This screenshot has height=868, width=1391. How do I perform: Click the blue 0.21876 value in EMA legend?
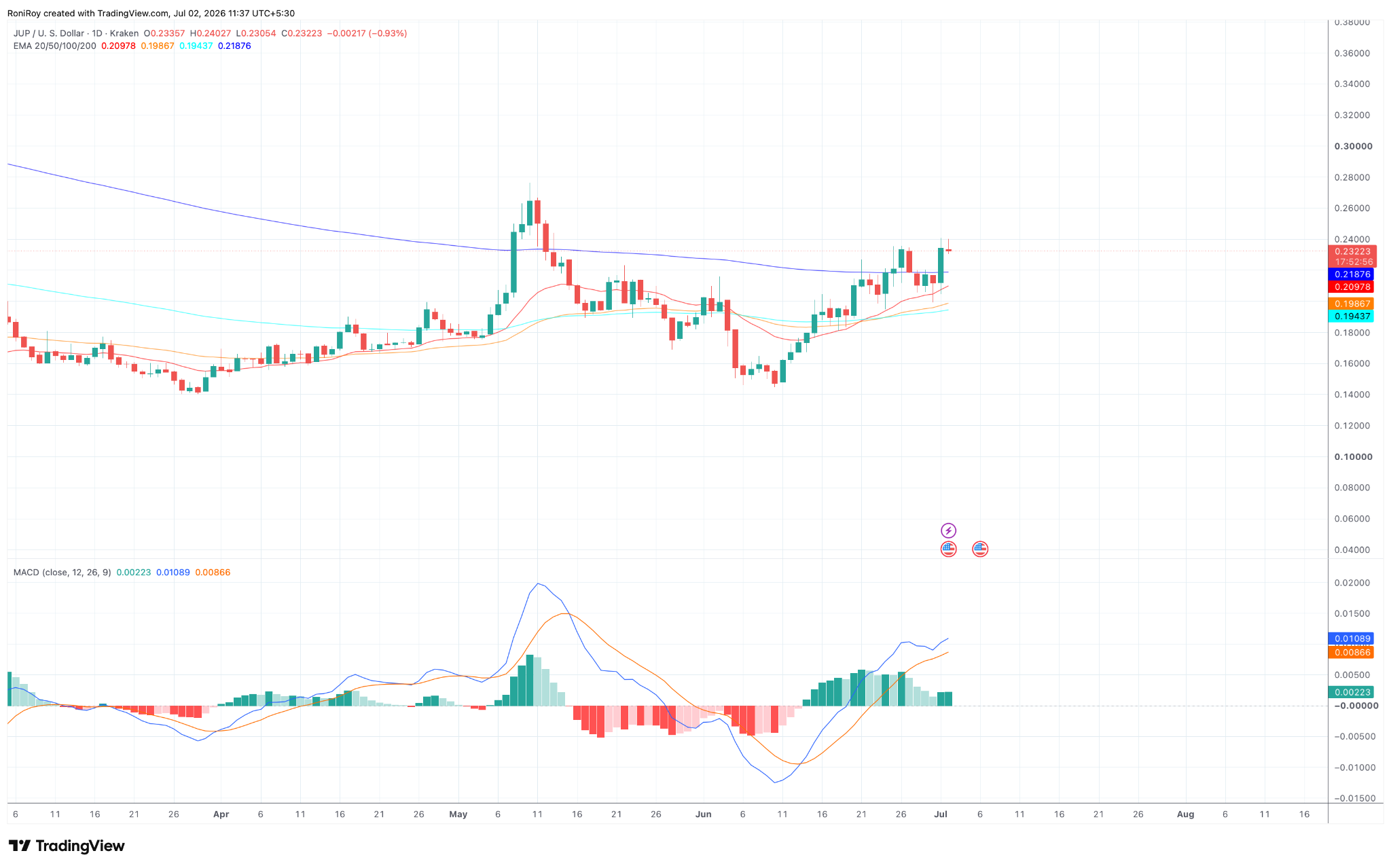click(234, 46)
